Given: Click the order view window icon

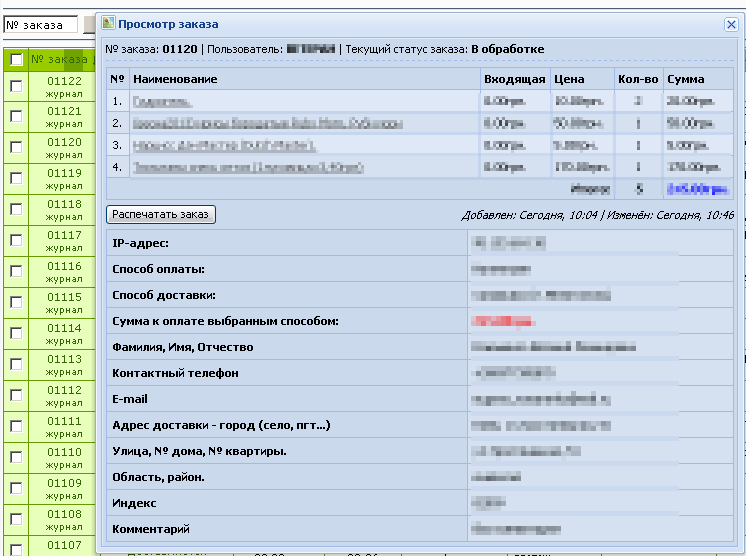Looking at the screenshot, I should 109,23.
